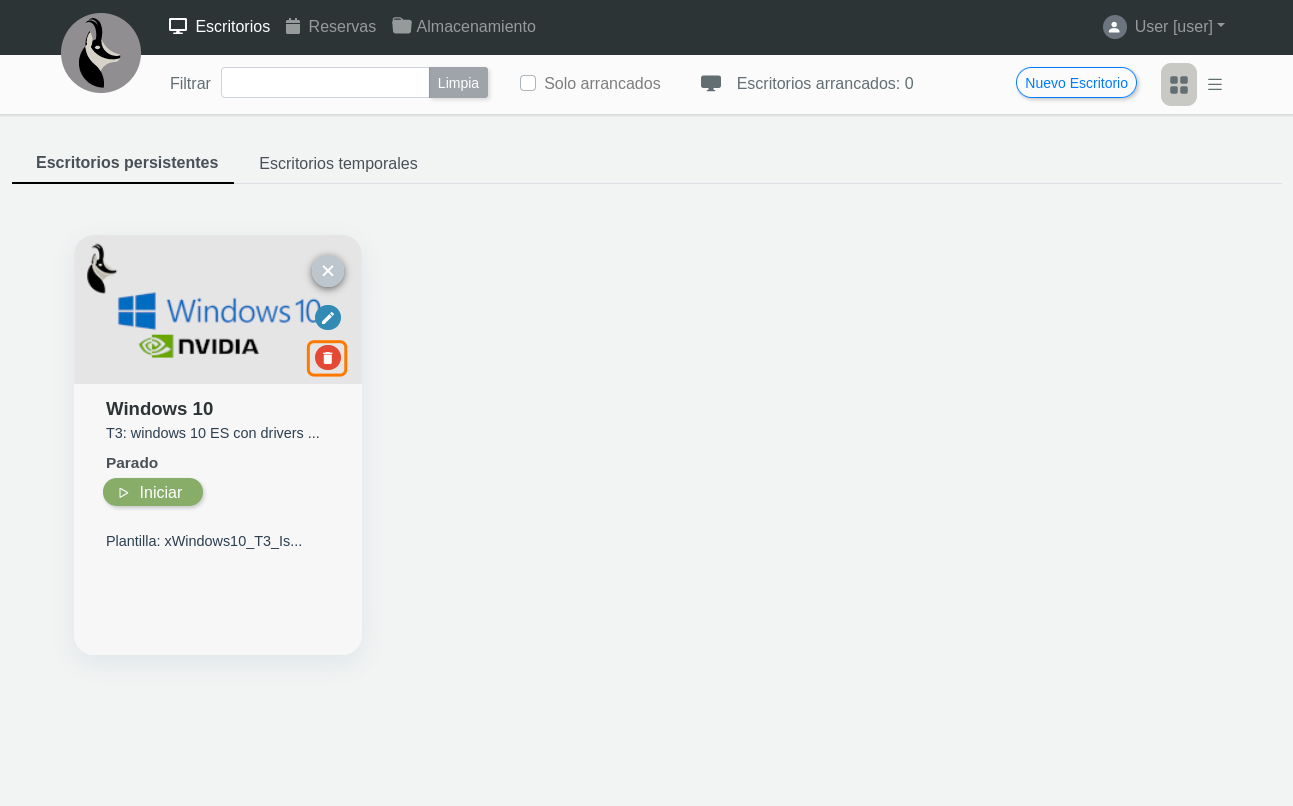The image size is (1293, 806).
Task: Enable the Solo arrancados checkbox
Action: click(528, 83)
